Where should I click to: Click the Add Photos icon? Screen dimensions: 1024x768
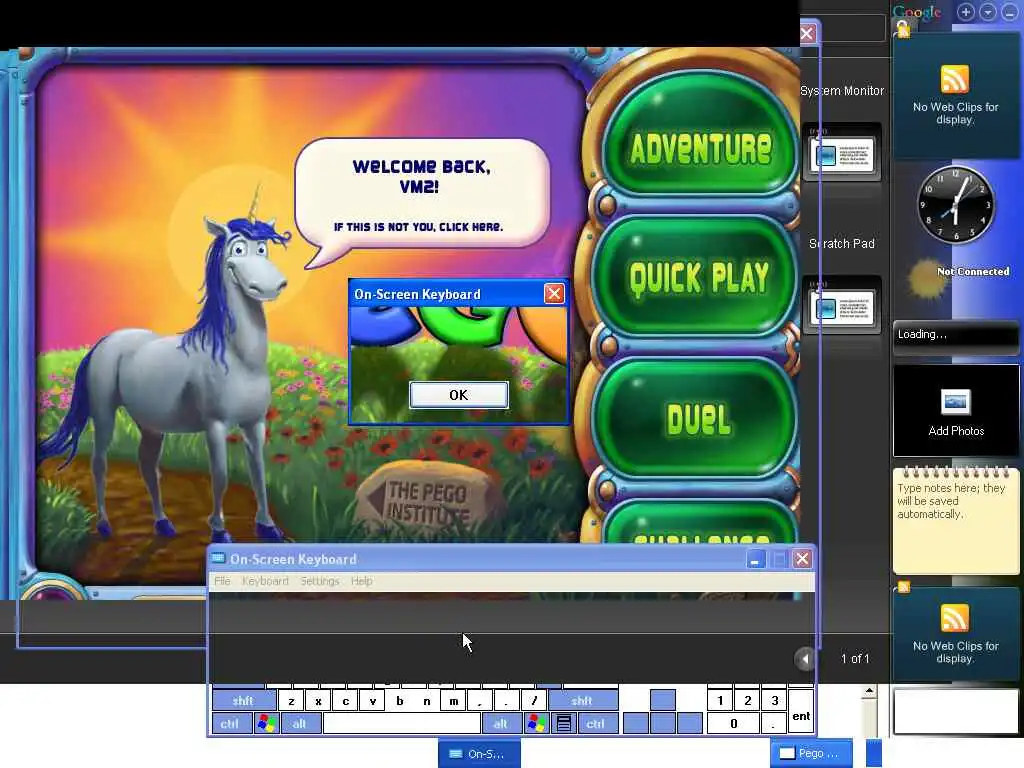pos(955,402)
